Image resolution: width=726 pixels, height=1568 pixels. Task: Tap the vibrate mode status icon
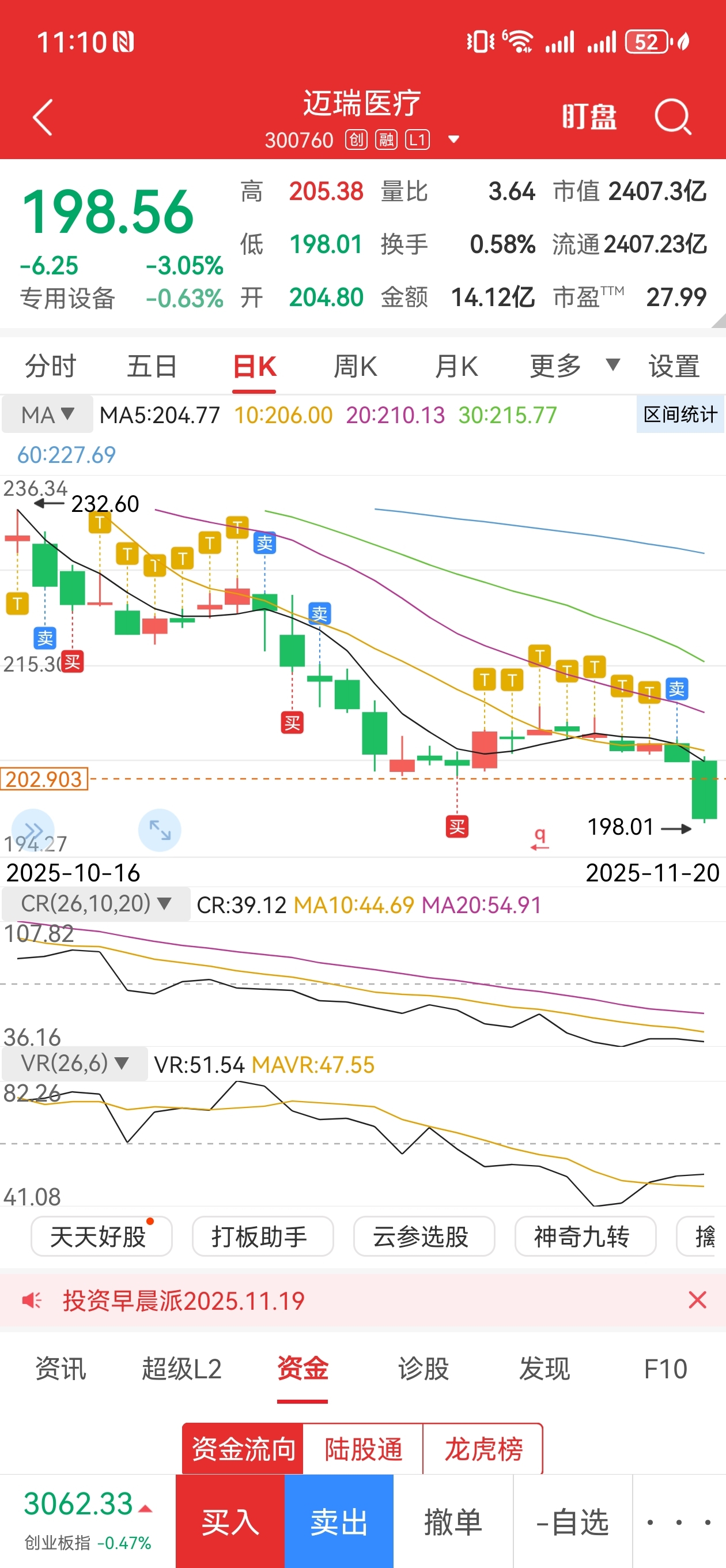click(481, 42)
